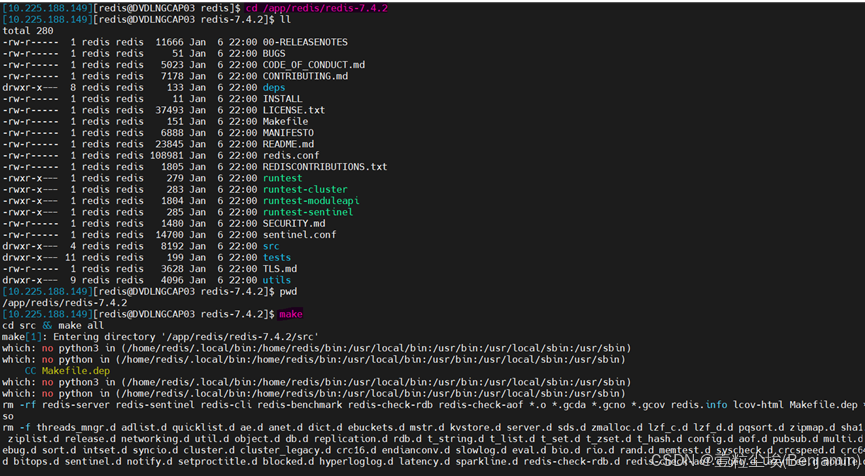Select runtest-moduleapi executable name

pos(311,200)
